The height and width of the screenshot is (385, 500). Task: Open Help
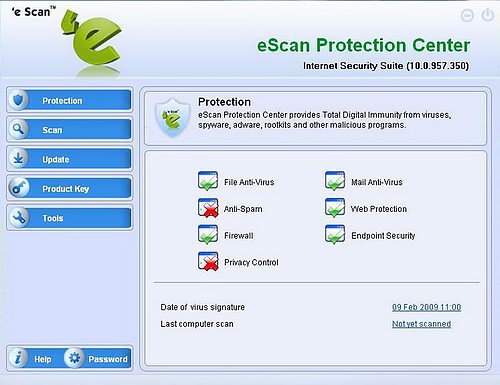tap(43, 359)
